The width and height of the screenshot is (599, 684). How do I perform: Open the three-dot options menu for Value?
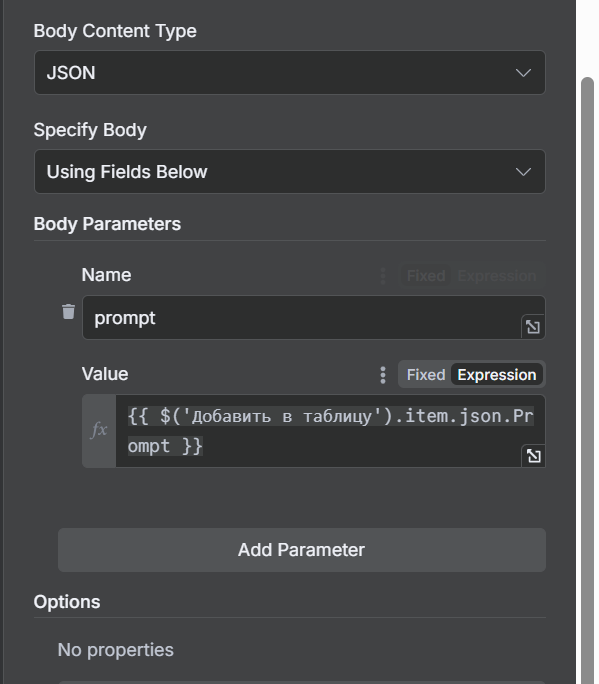[383, 375]
